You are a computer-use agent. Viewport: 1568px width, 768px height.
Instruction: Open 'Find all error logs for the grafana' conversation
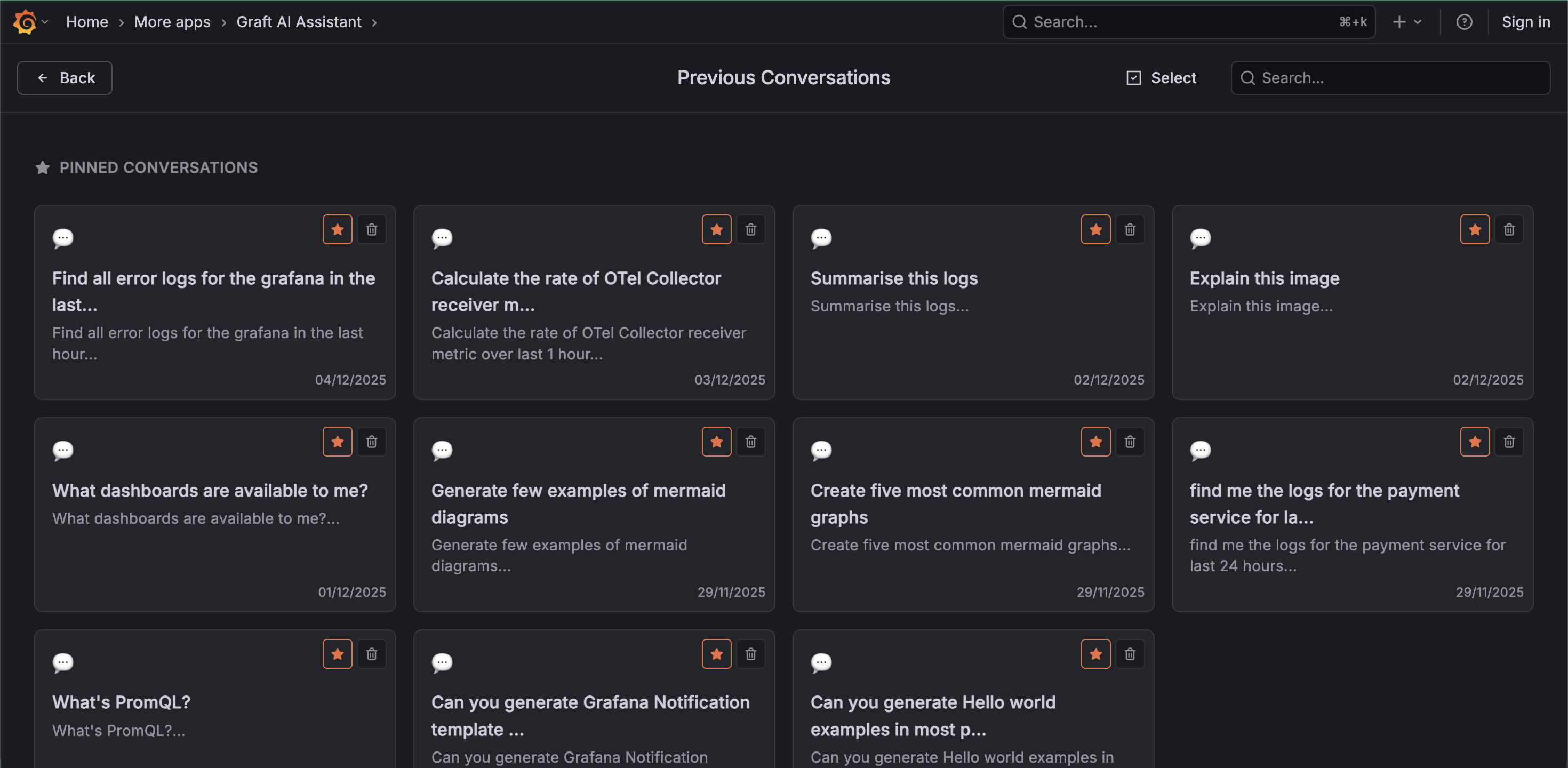coord(214,292)
